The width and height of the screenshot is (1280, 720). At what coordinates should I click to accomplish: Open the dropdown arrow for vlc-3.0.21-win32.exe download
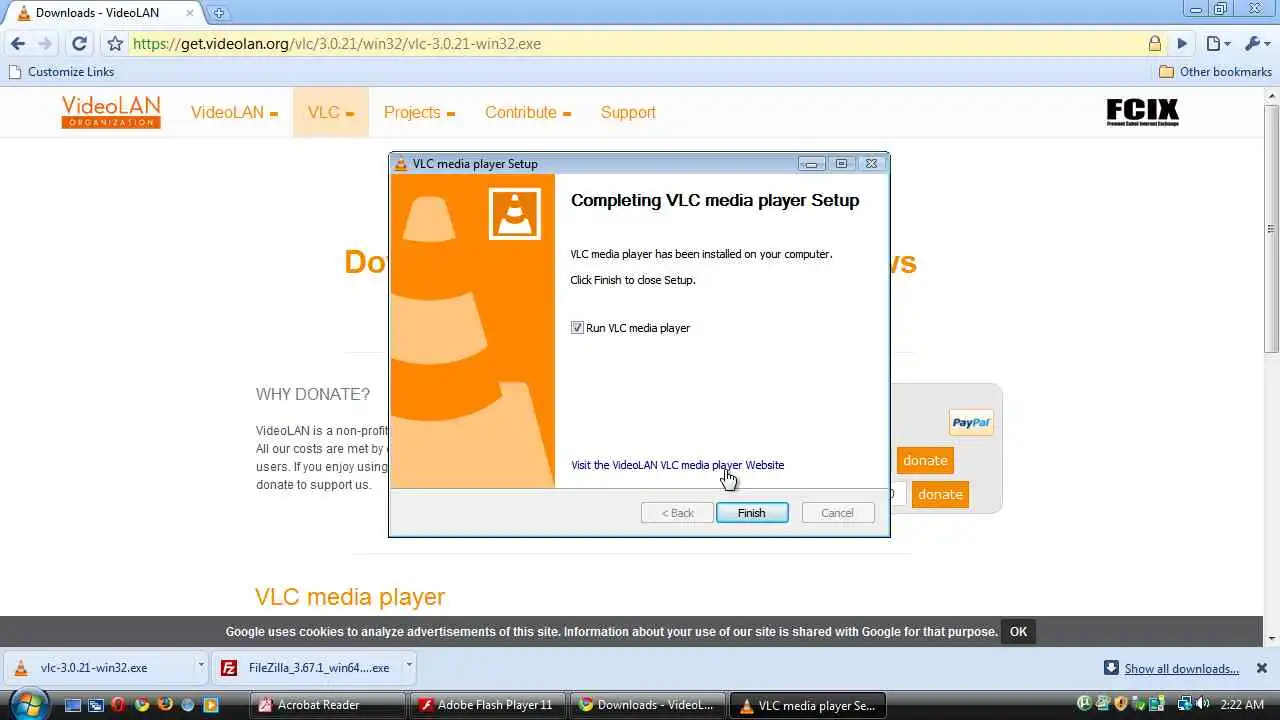click(200, 666)
